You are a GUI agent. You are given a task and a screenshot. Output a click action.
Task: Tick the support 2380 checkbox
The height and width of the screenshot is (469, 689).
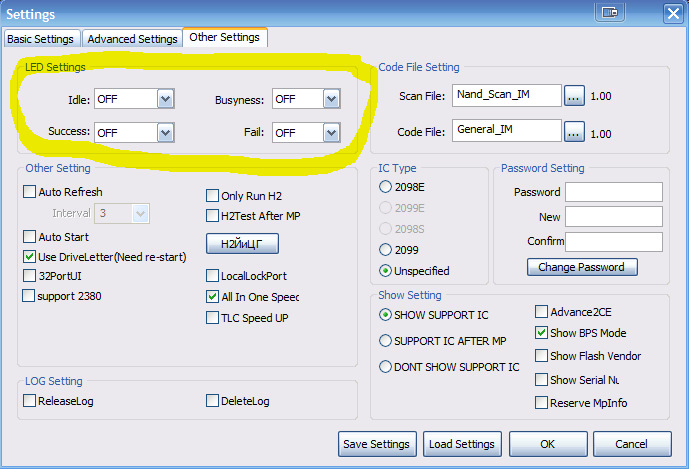(29, 295)
